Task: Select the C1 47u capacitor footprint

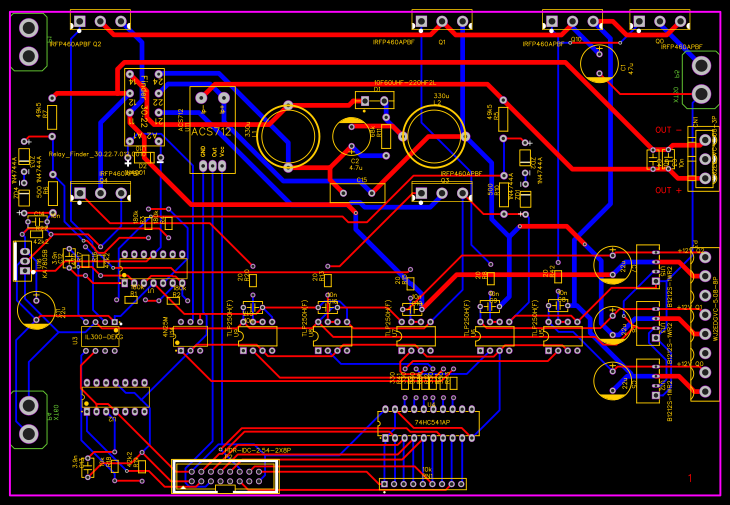Action: (600, 63)
